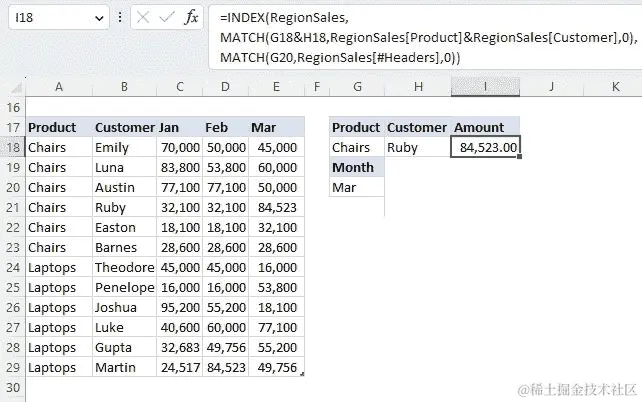642x402 pixels.
Task: Select the Theodore customer cell
Action: [x=124, y=267]
